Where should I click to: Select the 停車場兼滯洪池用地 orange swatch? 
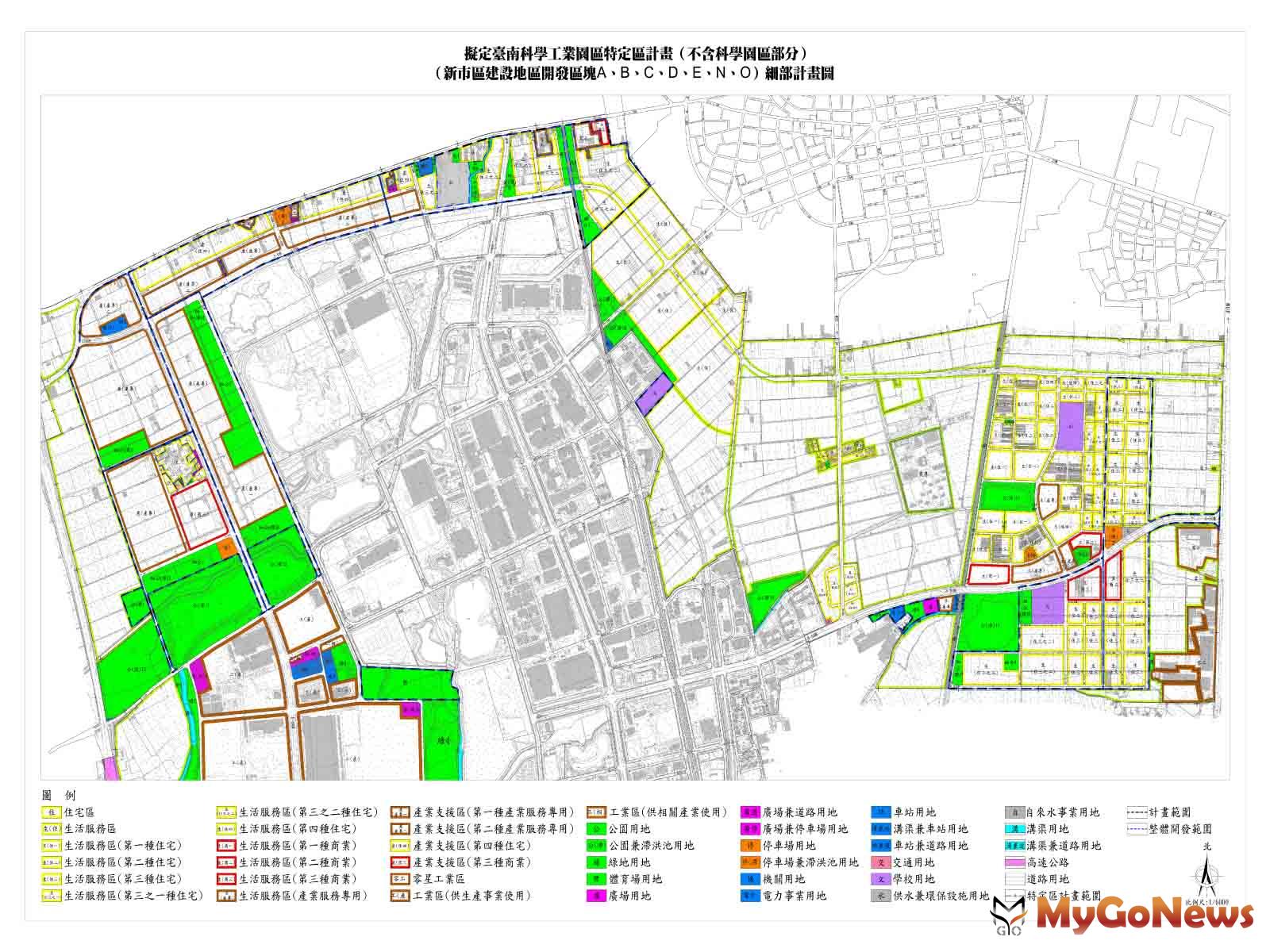(x=749, y=862)
